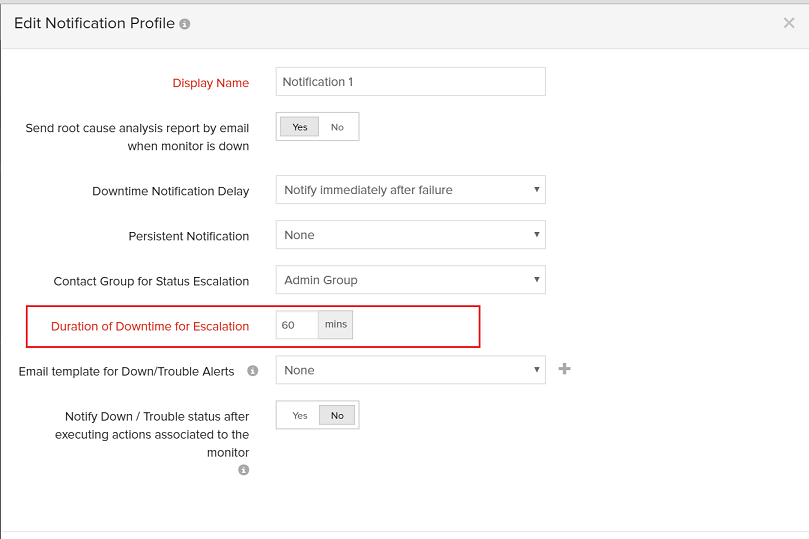Image resolution: width=809 pixels, height=539 pixels.
Task: Click Duration of Downtime for Escalation label
Action: [x=150, y=326]
